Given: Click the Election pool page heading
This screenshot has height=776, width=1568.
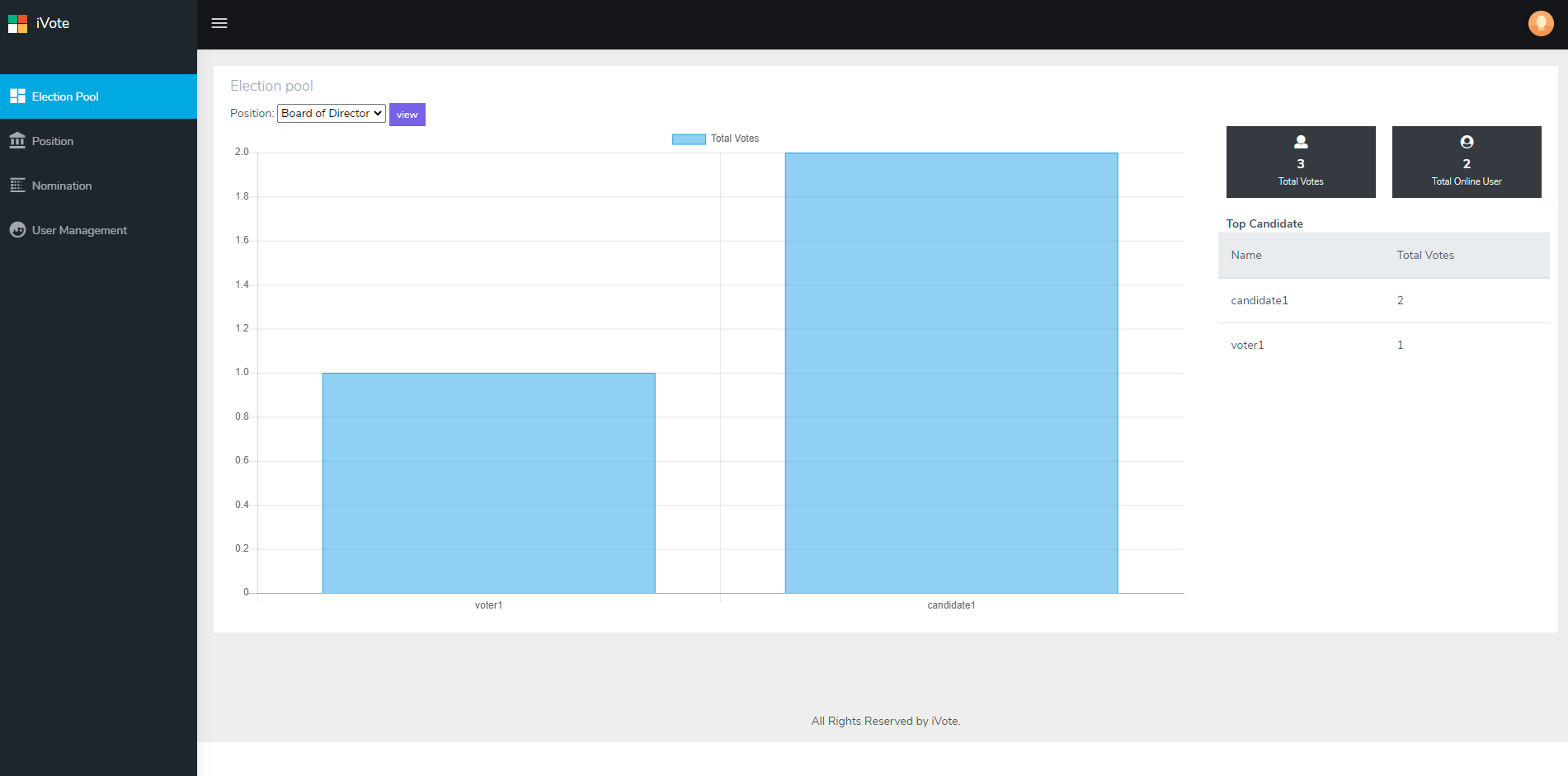Looking at the screenshot, I should pos(271,86).
